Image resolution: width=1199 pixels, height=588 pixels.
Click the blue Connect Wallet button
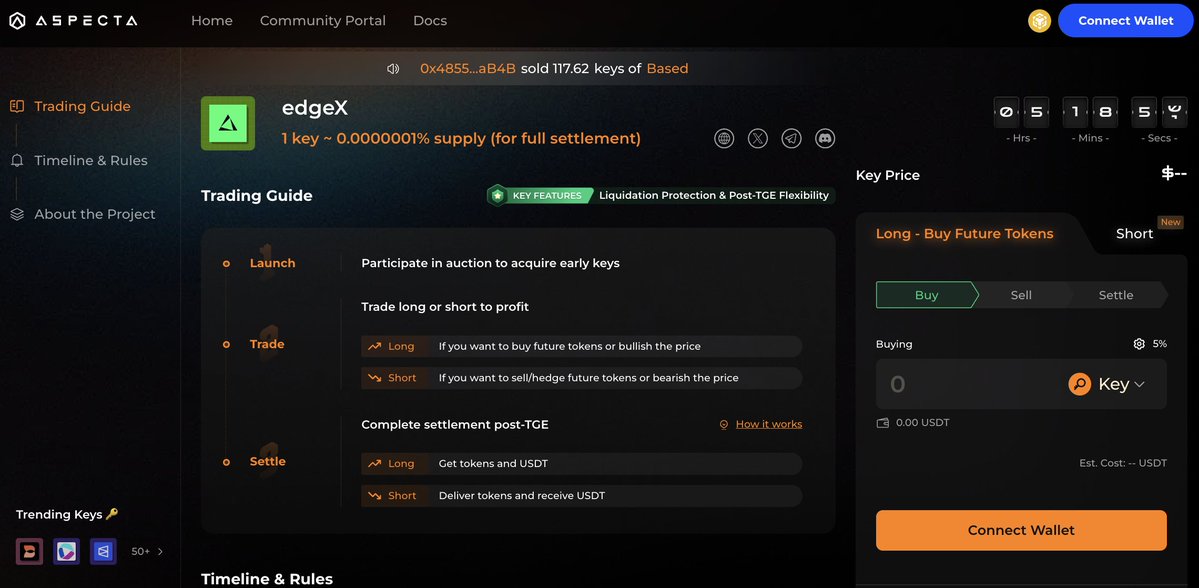1126,21
